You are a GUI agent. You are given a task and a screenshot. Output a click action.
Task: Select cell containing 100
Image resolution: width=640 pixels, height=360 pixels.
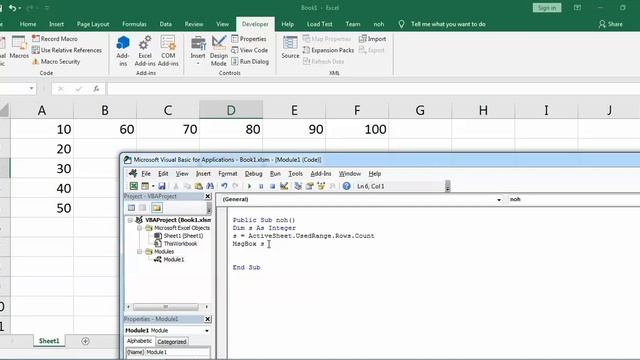357,129
